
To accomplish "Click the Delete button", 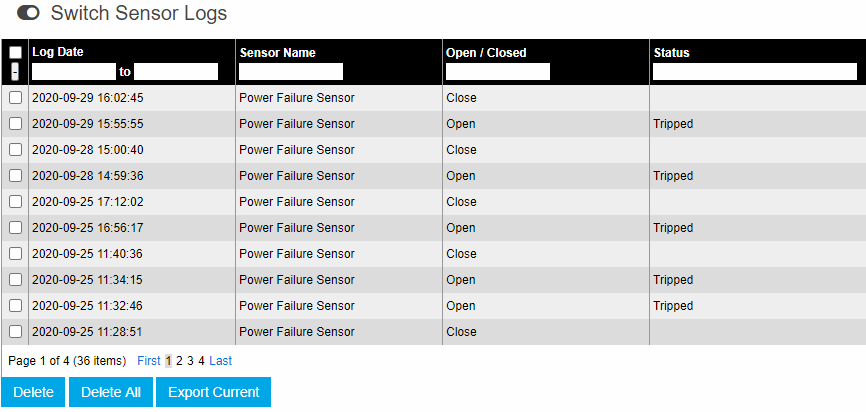I will (33, 392).
